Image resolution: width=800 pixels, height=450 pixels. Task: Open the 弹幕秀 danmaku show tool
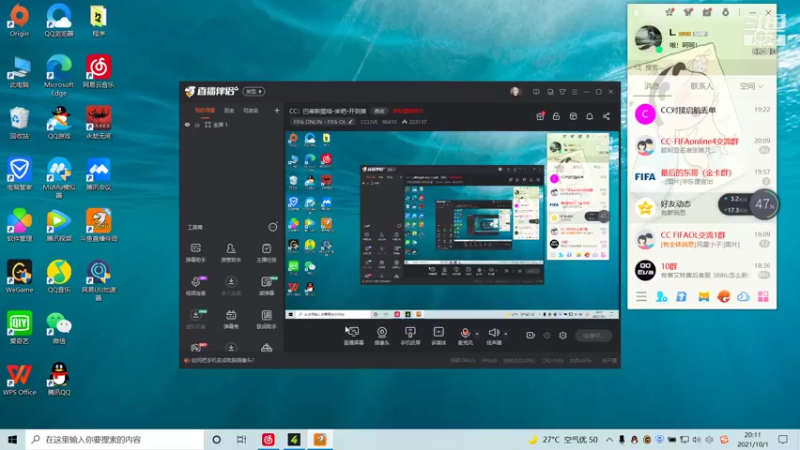pos(231,319)
